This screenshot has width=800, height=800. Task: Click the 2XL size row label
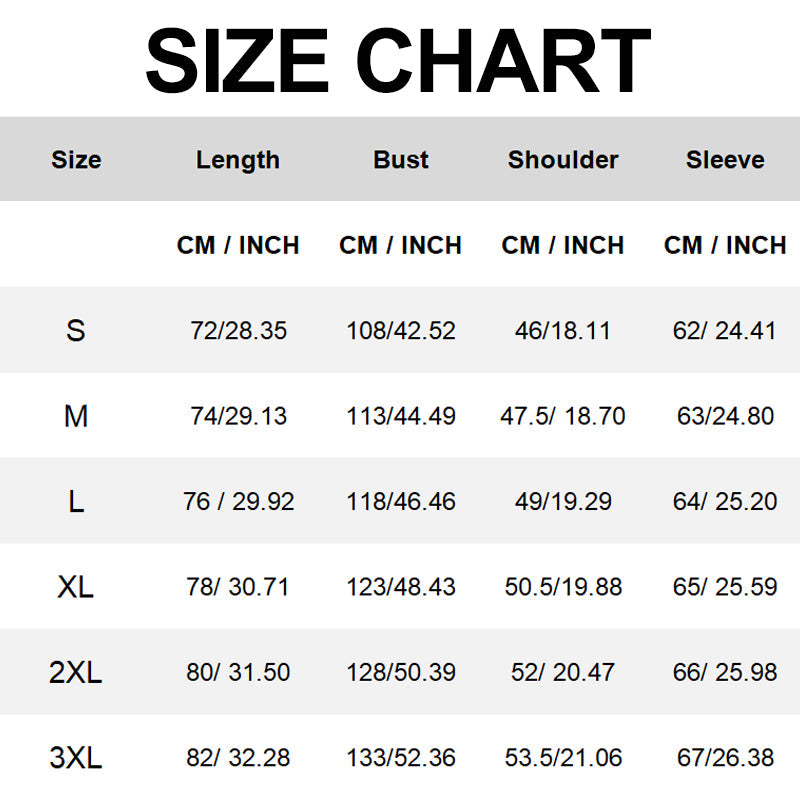[76, 673]
